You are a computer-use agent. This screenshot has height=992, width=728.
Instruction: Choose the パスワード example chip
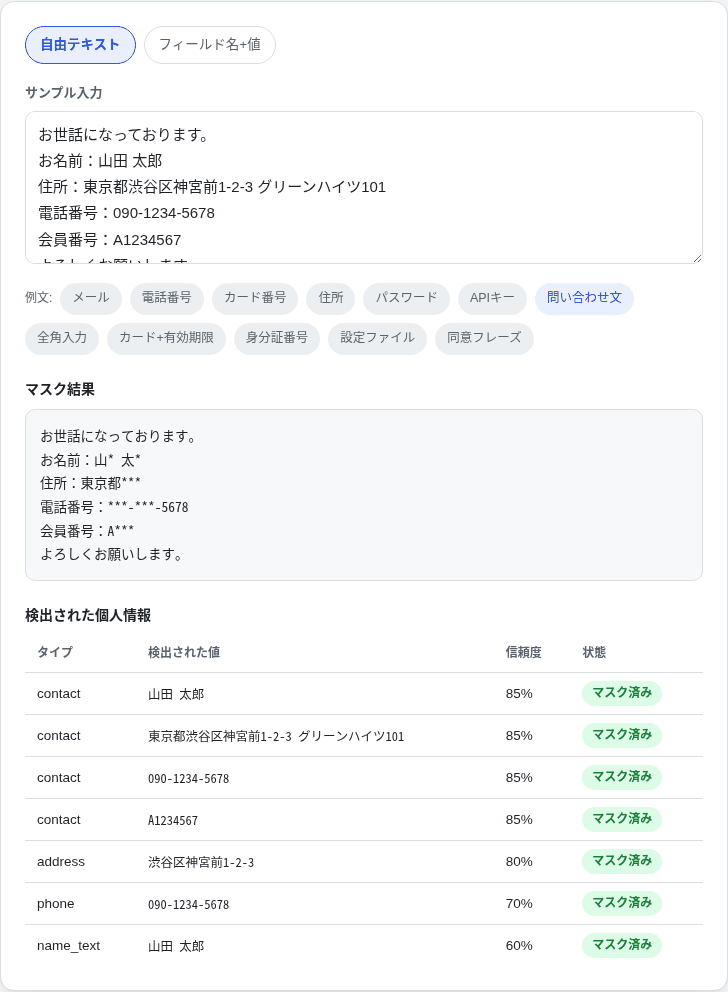[407, 298]
